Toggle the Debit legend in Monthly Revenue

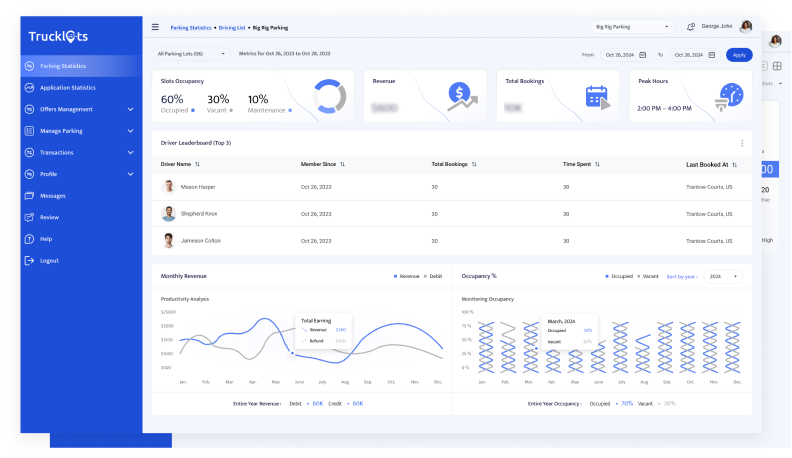tap(431, 275)
